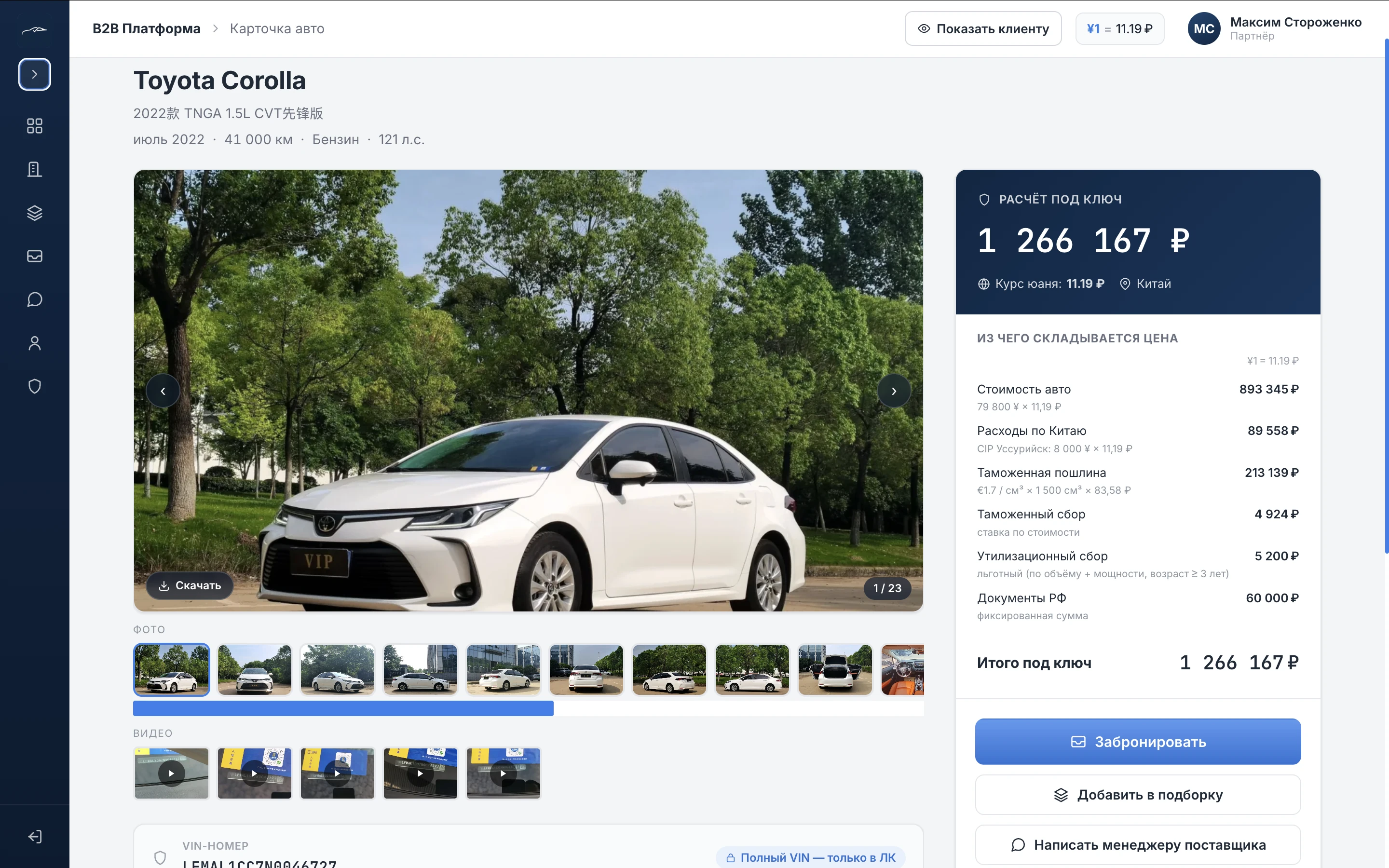Click the Документы РФ 60 000 ₽ value
This screenshot has width=1389, height=868.
1272,598
